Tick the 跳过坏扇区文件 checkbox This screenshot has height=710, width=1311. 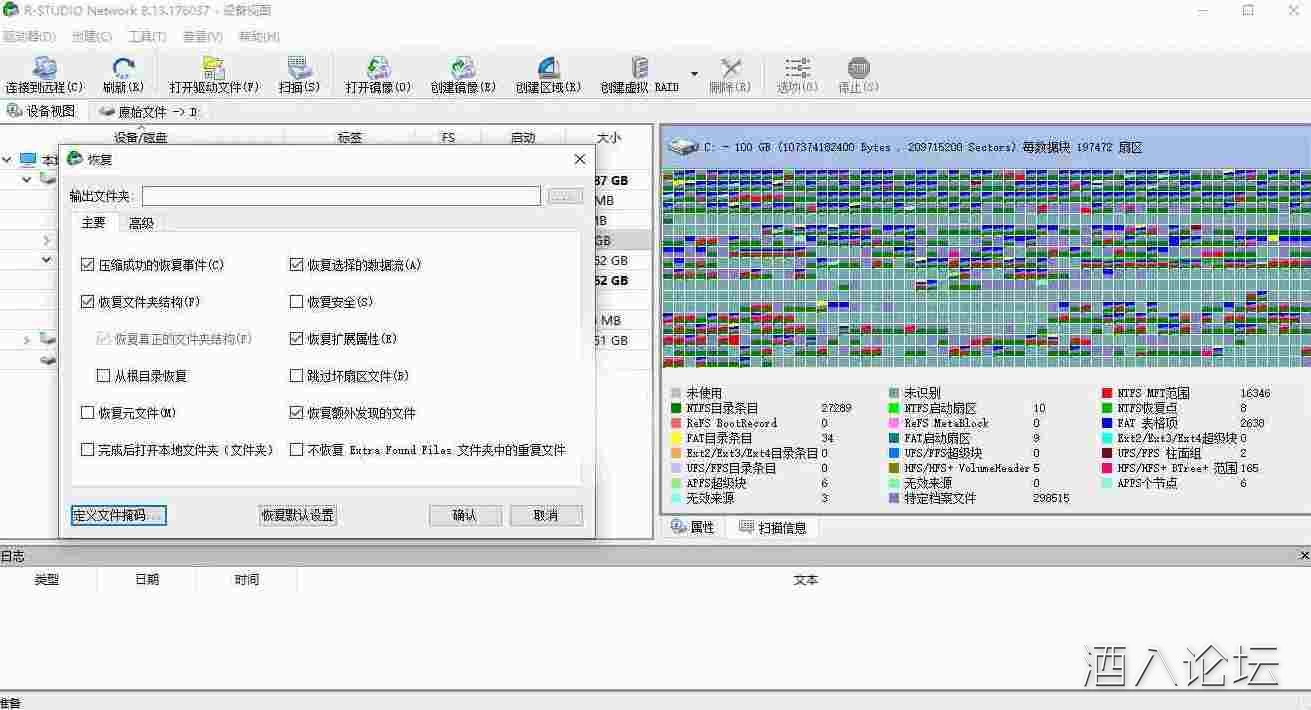click(x=296, y=376)
